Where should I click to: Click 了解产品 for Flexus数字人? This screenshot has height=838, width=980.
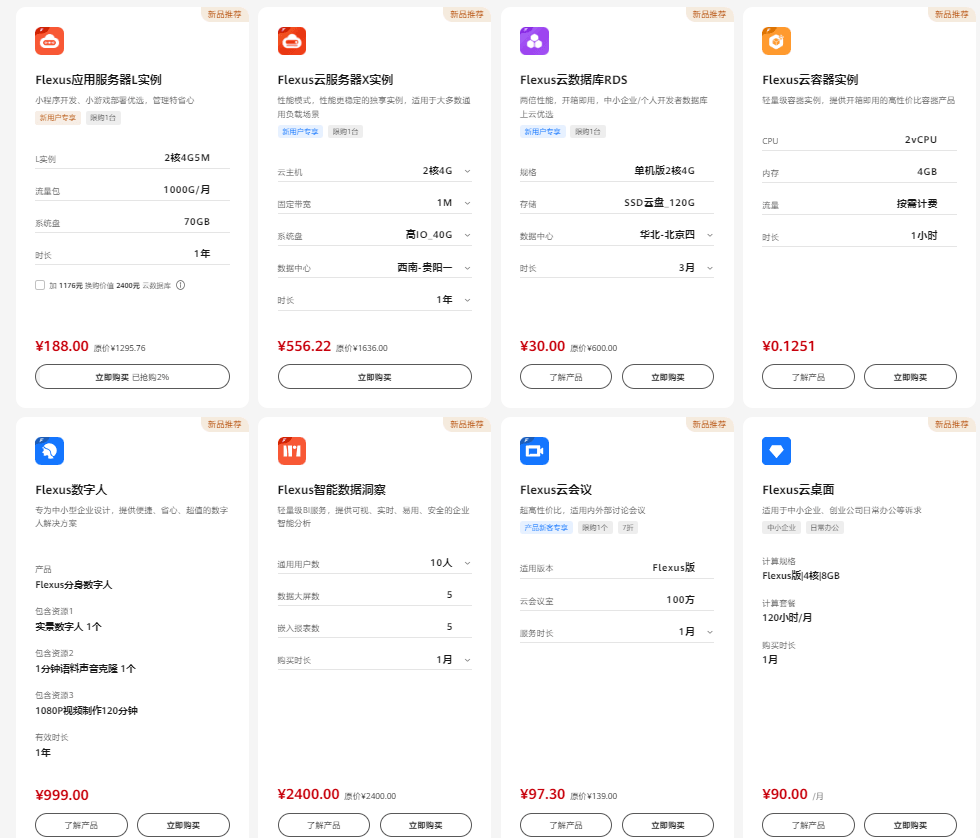point(81,825)
